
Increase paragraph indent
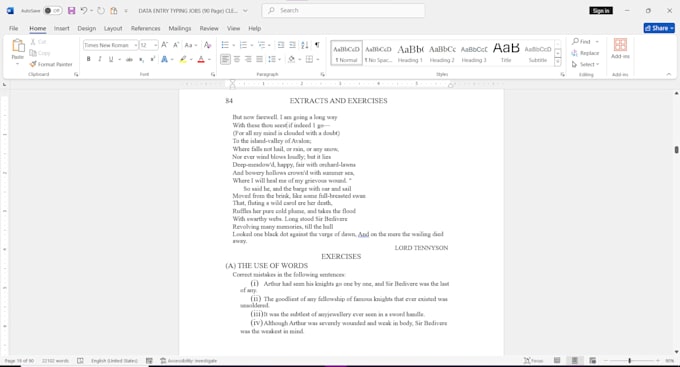pyautogui.click(x=292, y=45)
